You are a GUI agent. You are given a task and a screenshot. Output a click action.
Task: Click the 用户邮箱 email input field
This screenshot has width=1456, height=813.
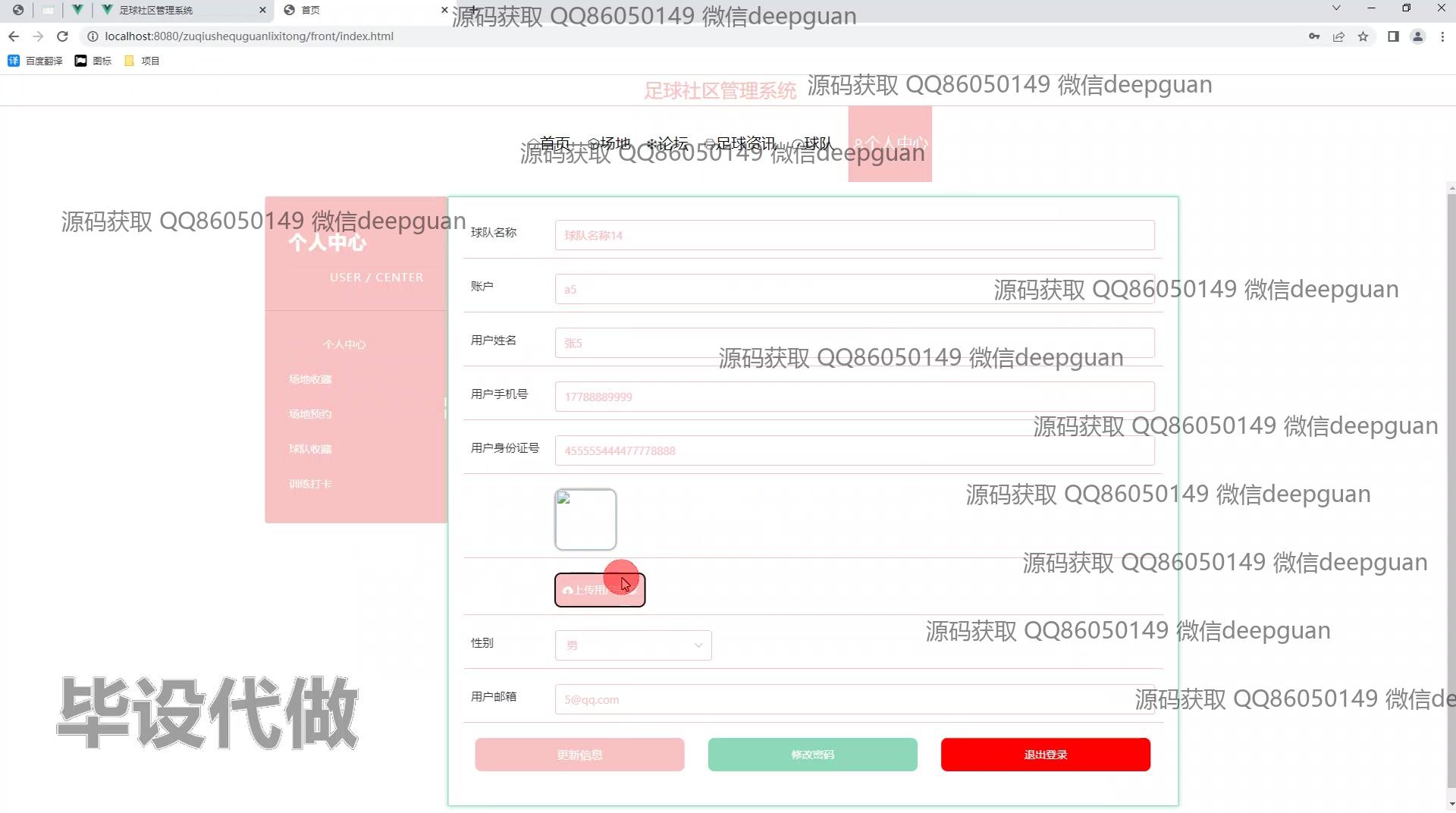pyautogui.click(x=854, y=700)
